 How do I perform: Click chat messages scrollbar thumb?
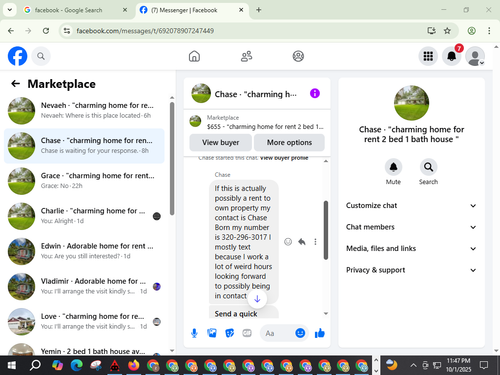coord(326,230)
